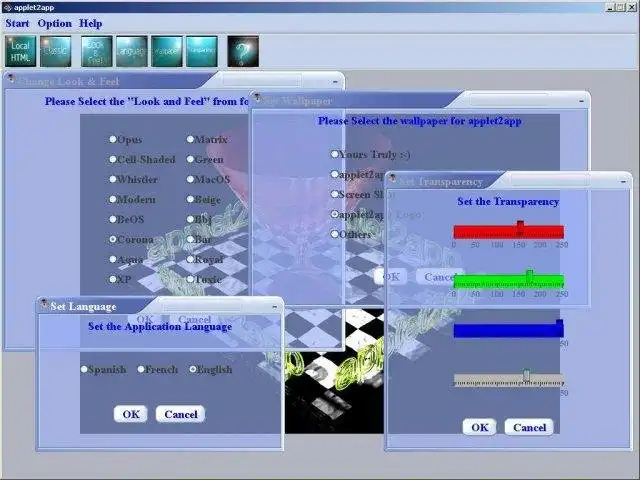Select the Bar look and feel
The width and height of the screenshot is (640, 480).
[199, 240]
